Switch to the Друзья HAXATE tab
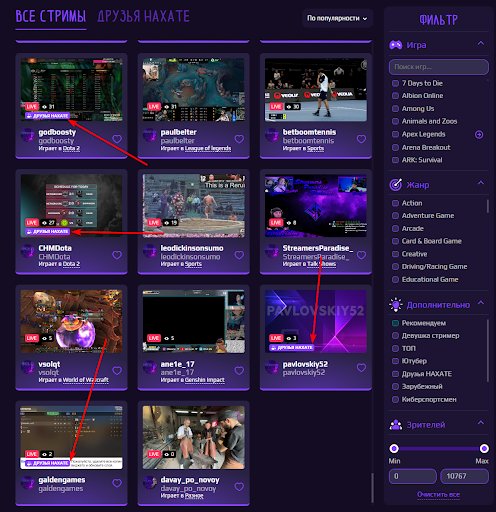Image resolution: width=496 pixels, height=512 pixels. (x=143, y=16)
